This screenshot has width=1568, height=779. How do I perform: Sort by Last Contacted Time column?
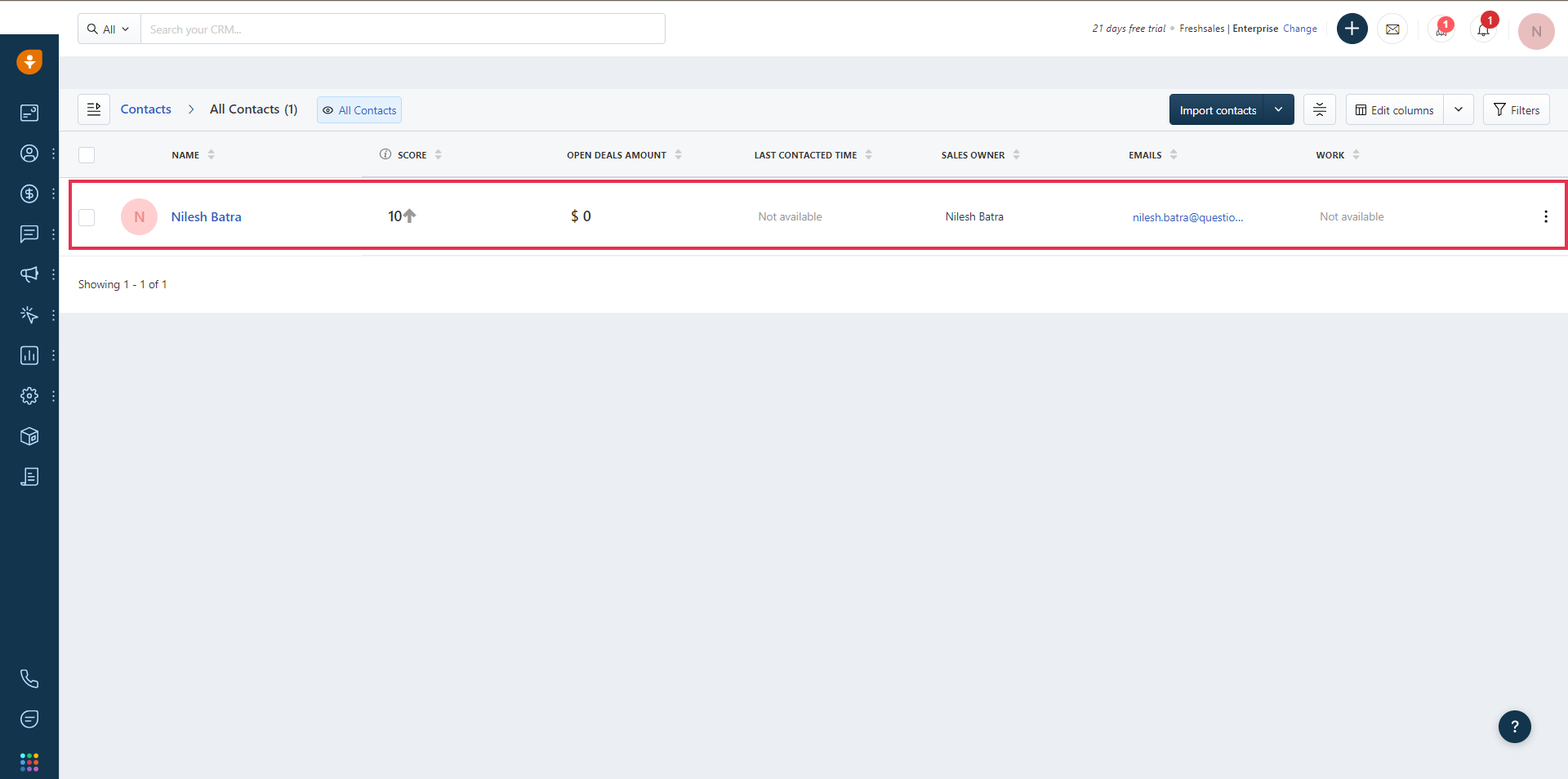coord(869,154)
